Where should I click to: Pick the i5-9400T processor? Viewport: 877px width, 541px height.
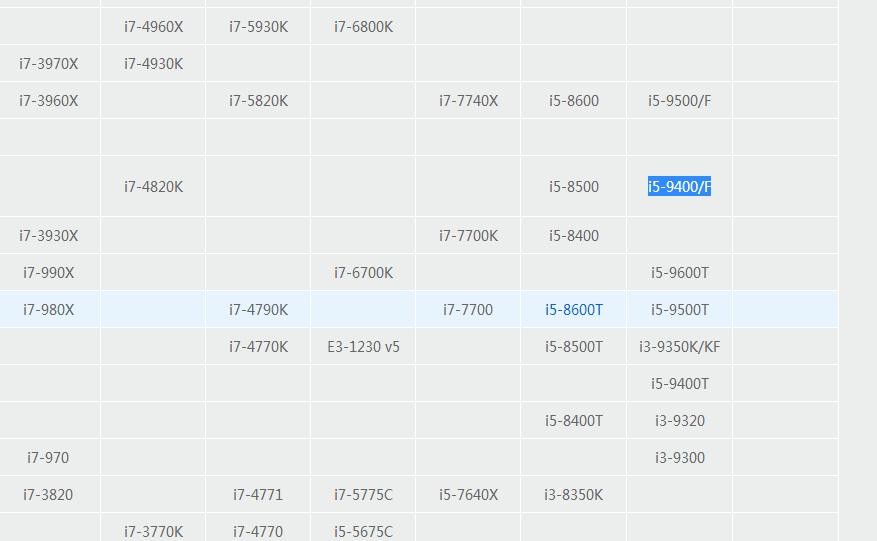(x=679, y=384)
